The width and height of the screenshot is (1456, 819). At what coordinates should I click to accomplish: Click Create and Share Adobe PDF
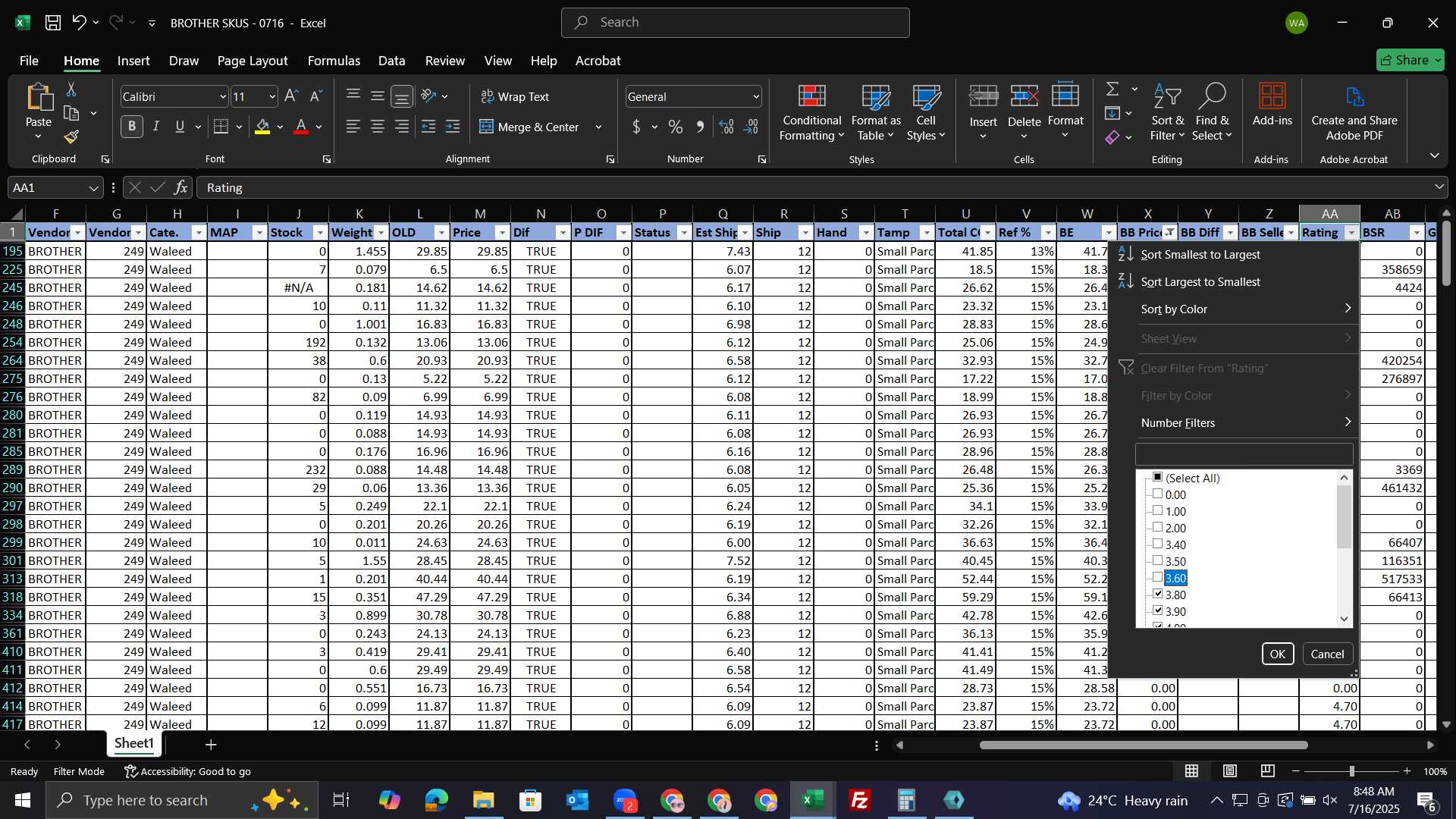[1354, 112]
